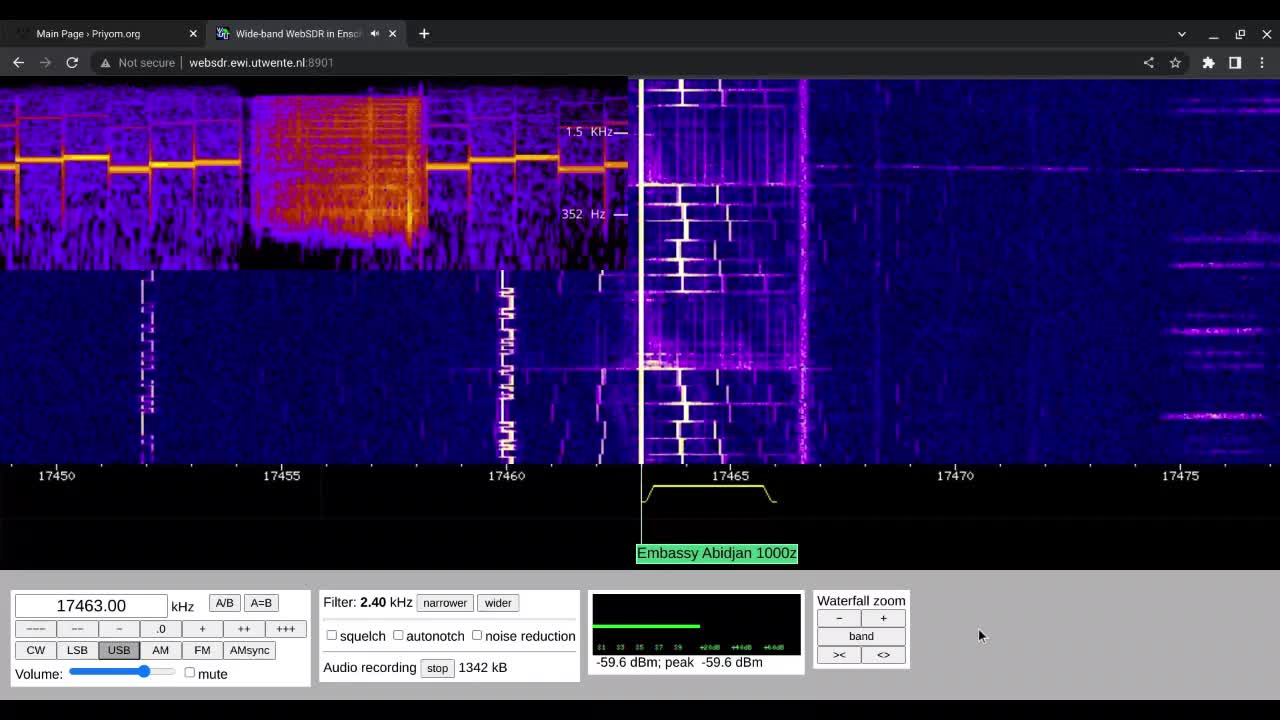Click the 17465 frequency scale label
Screen dimensions: 1280x720
(730, 476)
